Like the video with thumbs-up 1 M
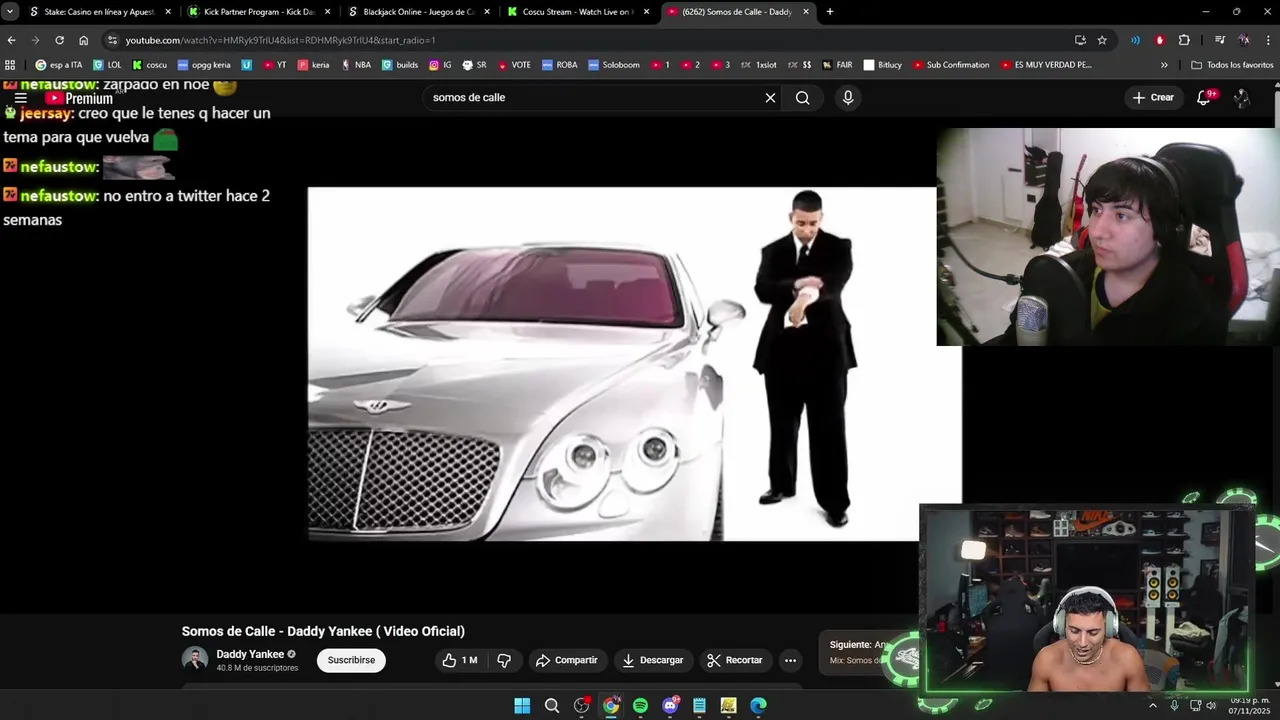Viewport: 1280px width, 720px height. [x=460, y=660]
